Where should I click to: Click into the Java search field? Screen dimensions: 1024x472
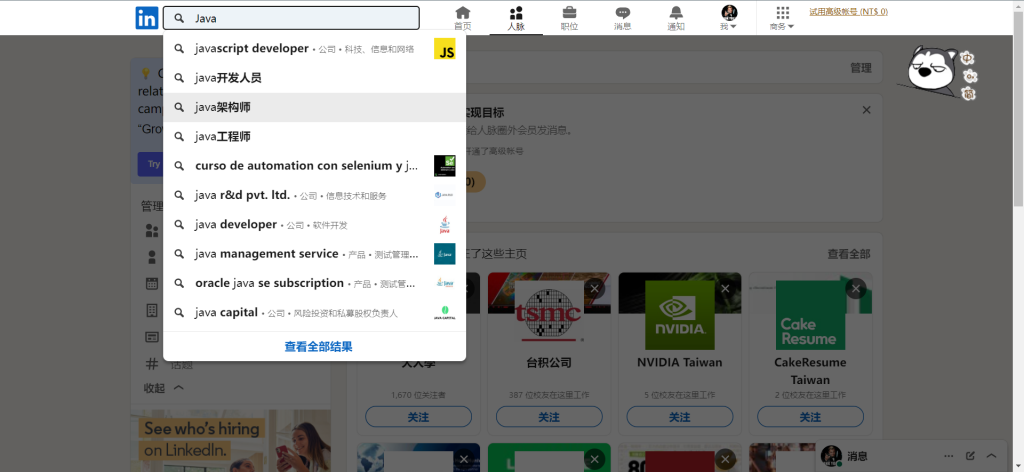[300, 18]
